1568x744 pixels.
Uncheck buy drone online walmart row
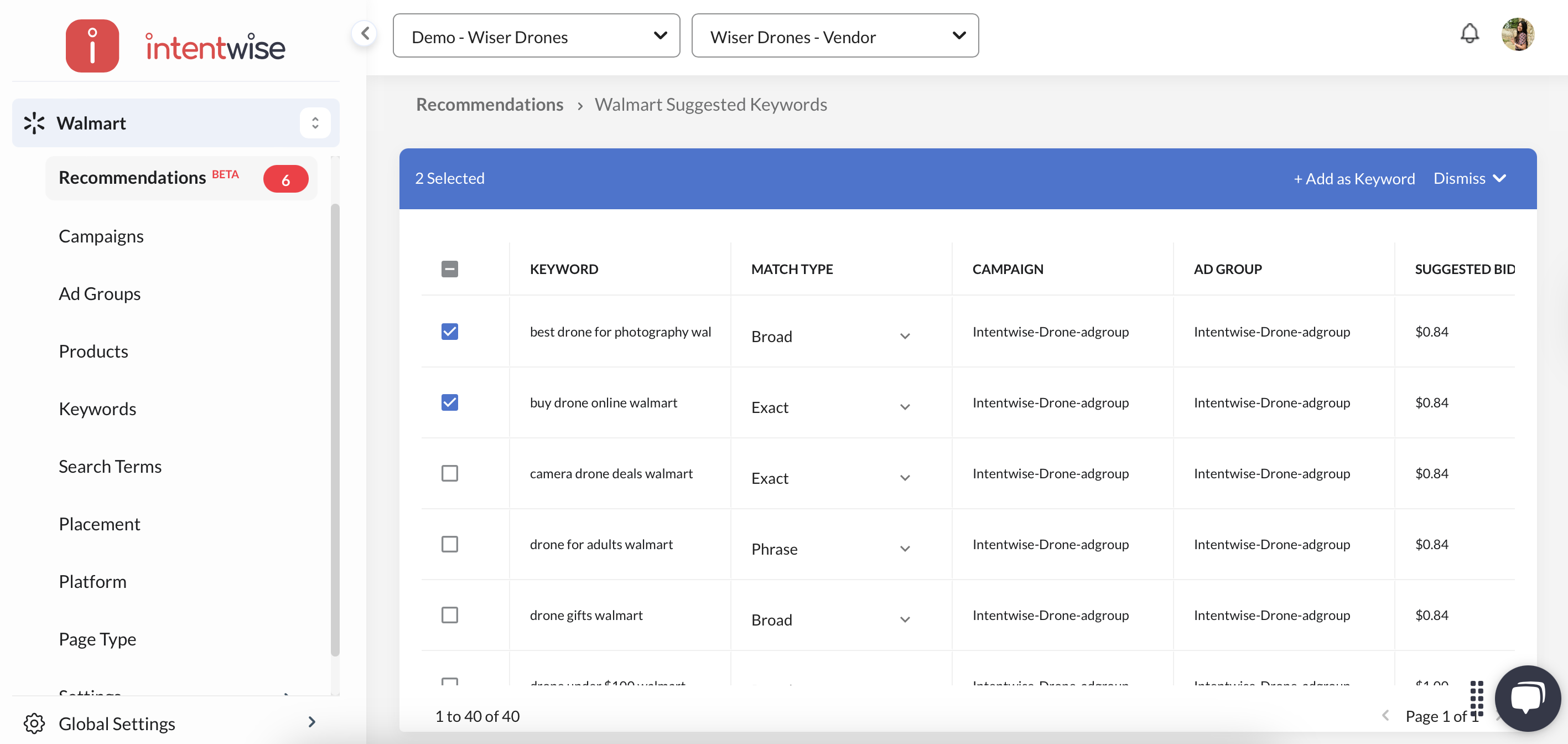(x=450, y=402)
